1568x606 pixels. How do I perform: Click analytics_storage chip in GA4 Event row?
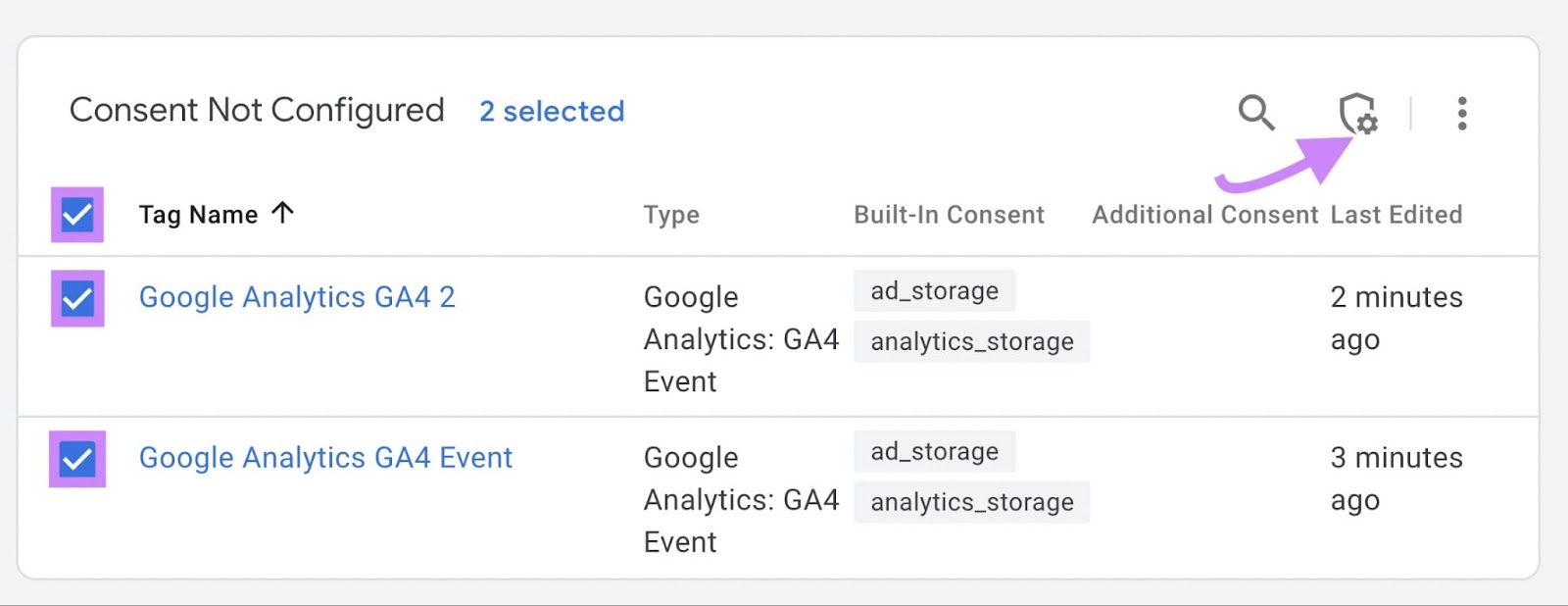pos(972,502)
